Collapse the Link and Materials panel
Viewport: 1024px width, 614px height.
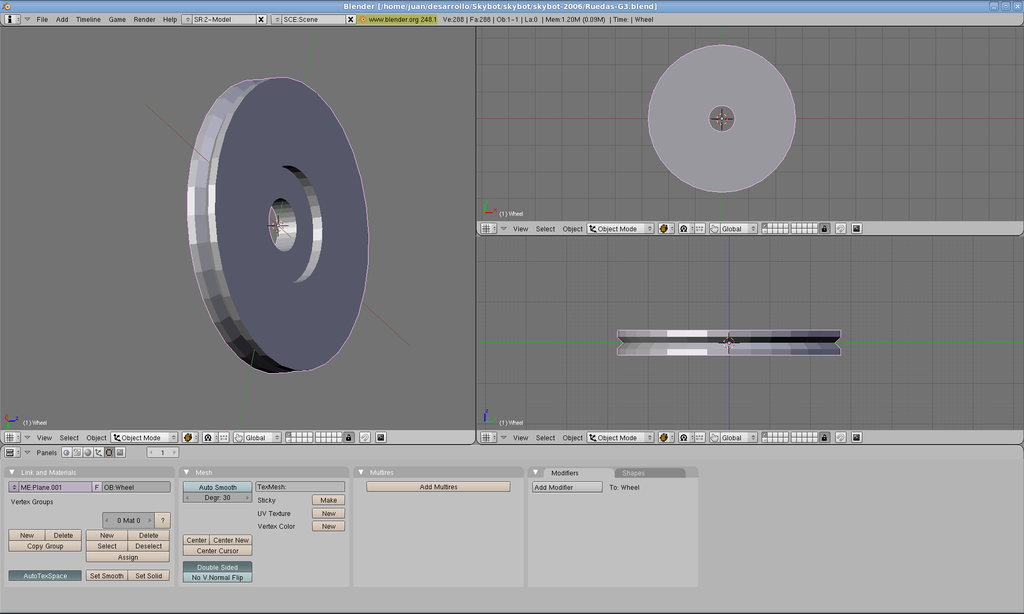click(12, 472)
